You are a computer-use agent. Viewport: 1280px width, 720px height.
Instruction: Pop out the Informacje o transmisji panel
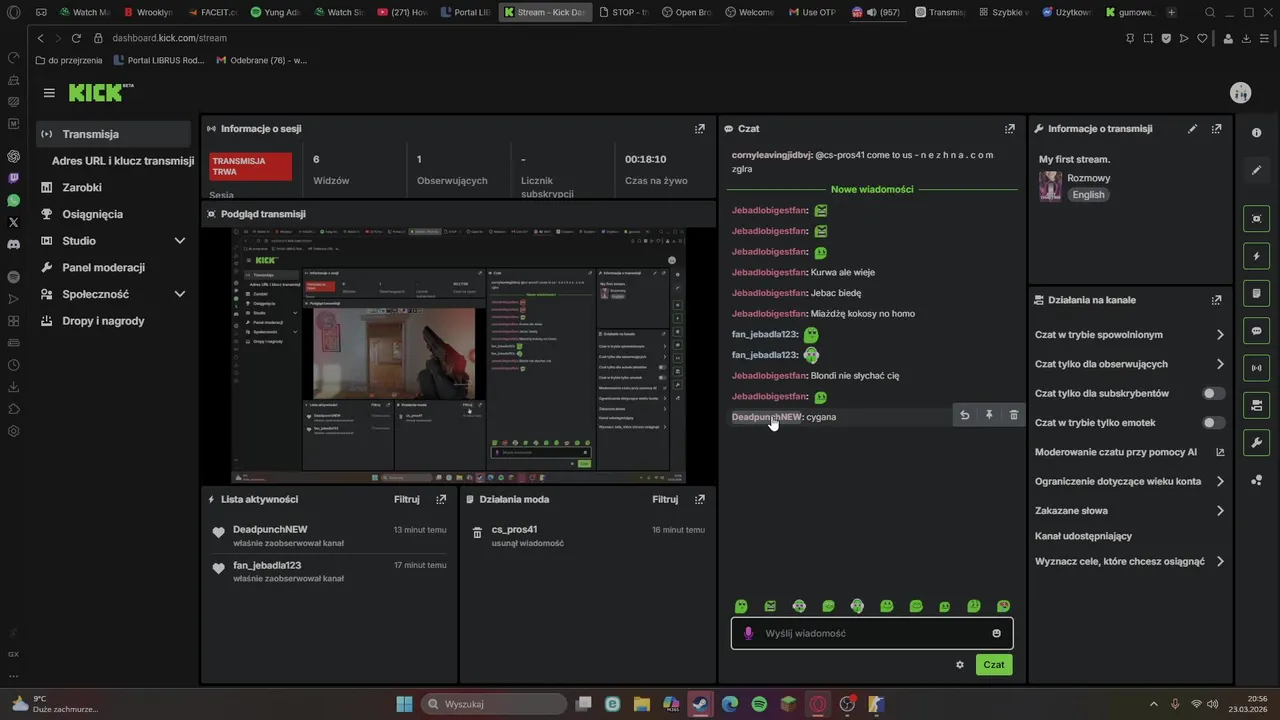(1217, 129)
